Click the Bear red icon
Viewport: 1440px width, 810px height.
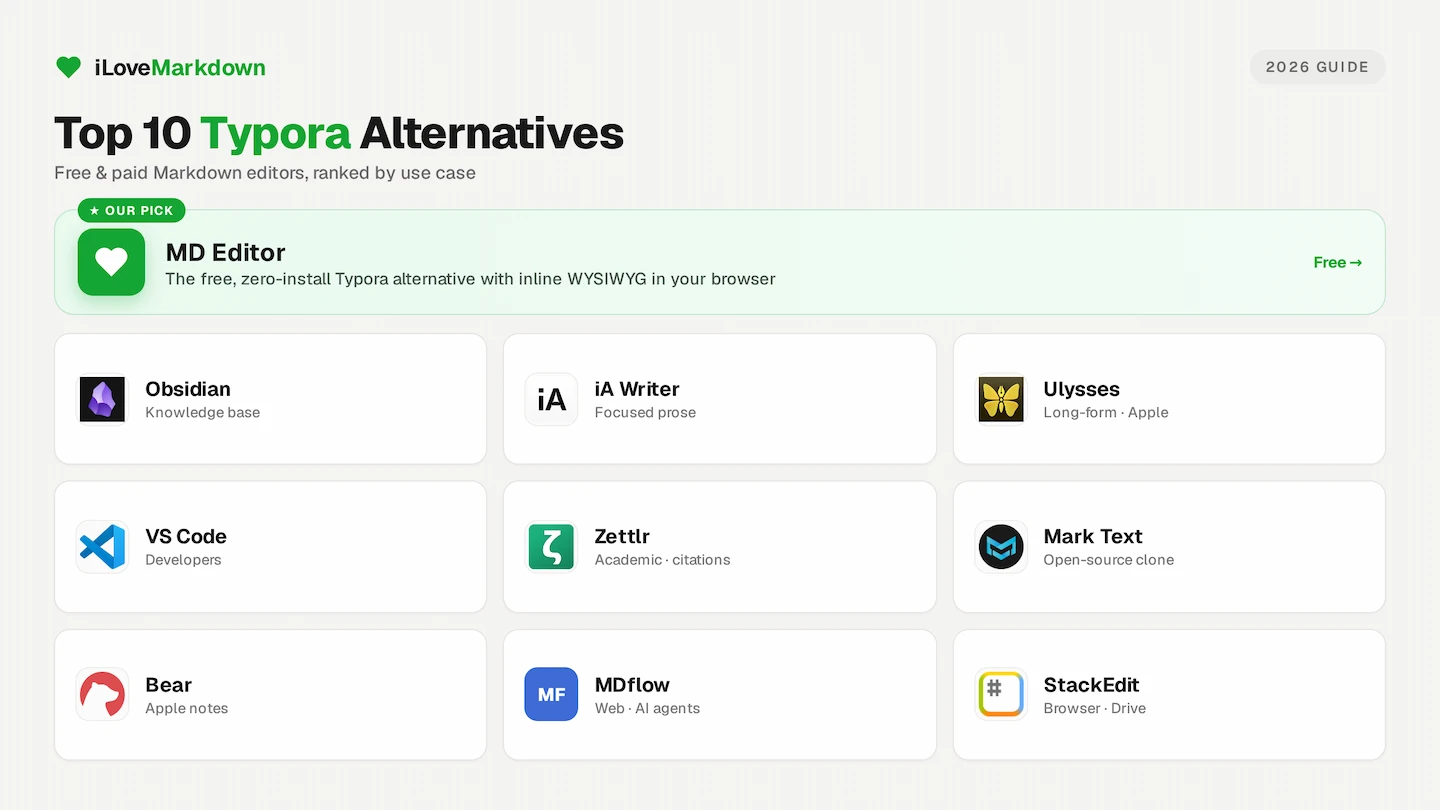[x=102, y=695]
